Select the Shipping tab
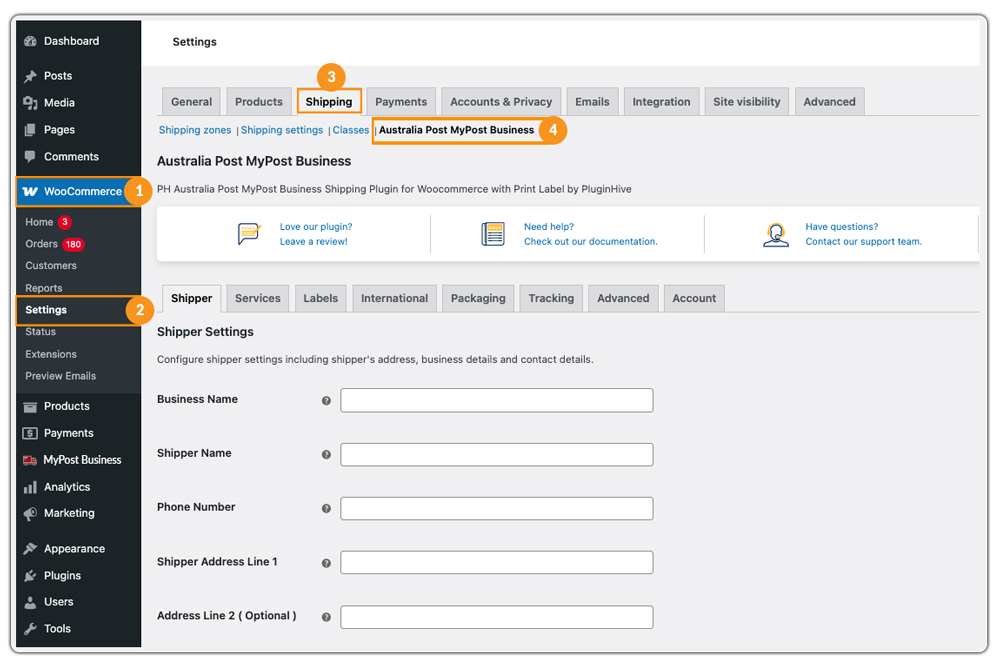Image resolution: width=1000 pixels, height=665 pixels. click(328, 102)
